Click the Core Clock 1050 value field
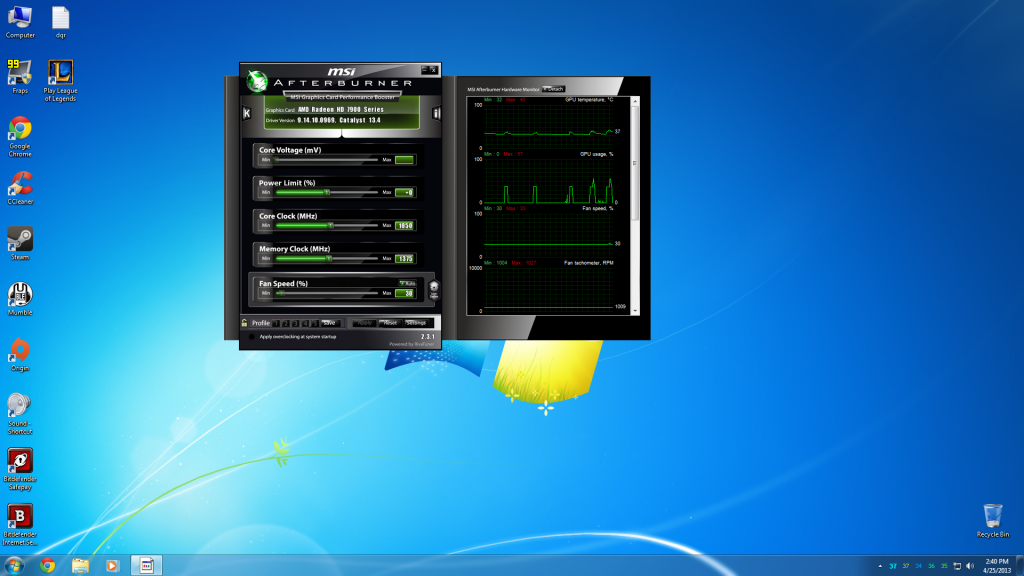 pyautogui.click(x=404, y=226)
